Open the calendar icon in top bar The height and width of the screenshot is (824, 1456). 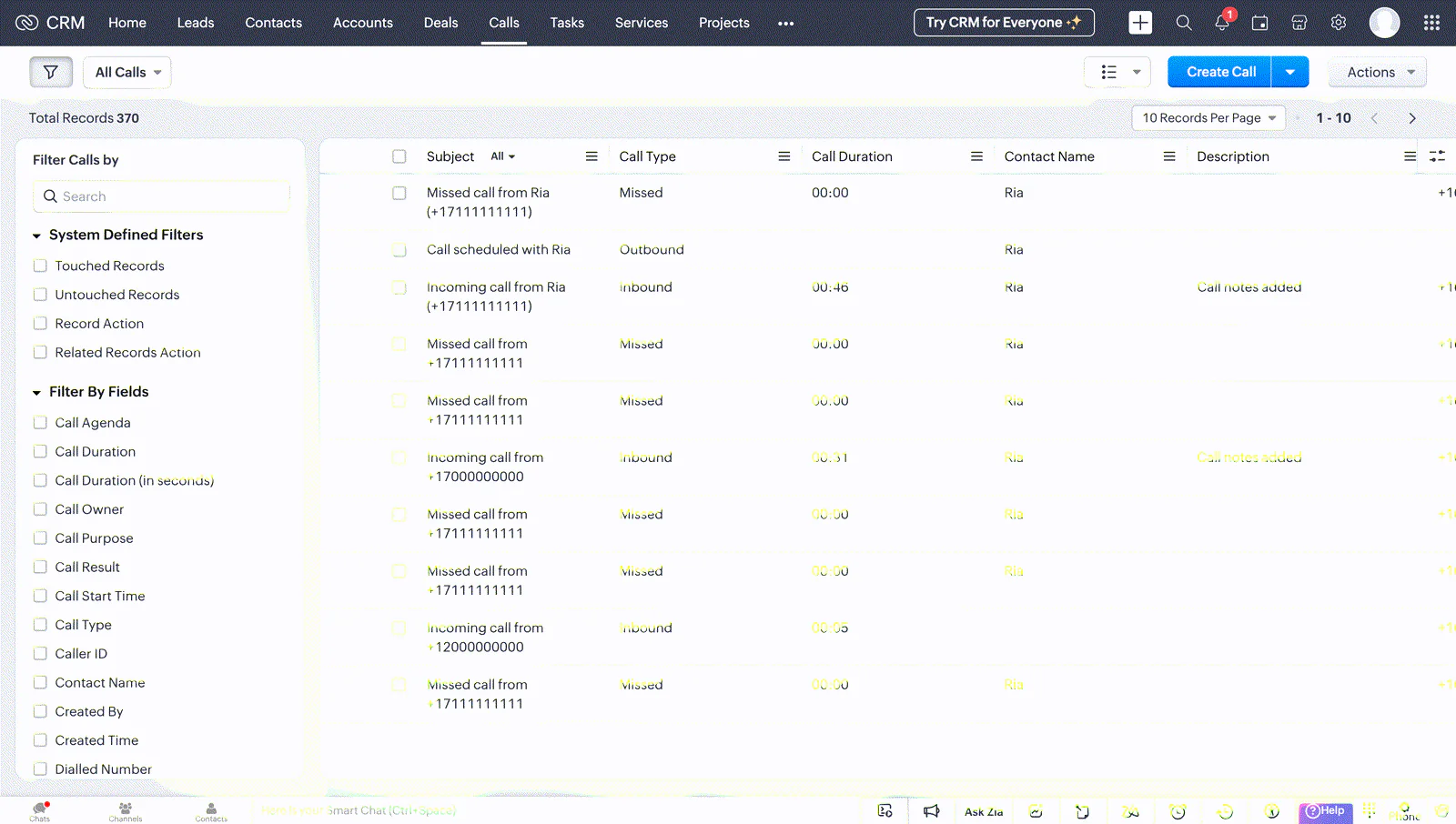pos(1260,23)
